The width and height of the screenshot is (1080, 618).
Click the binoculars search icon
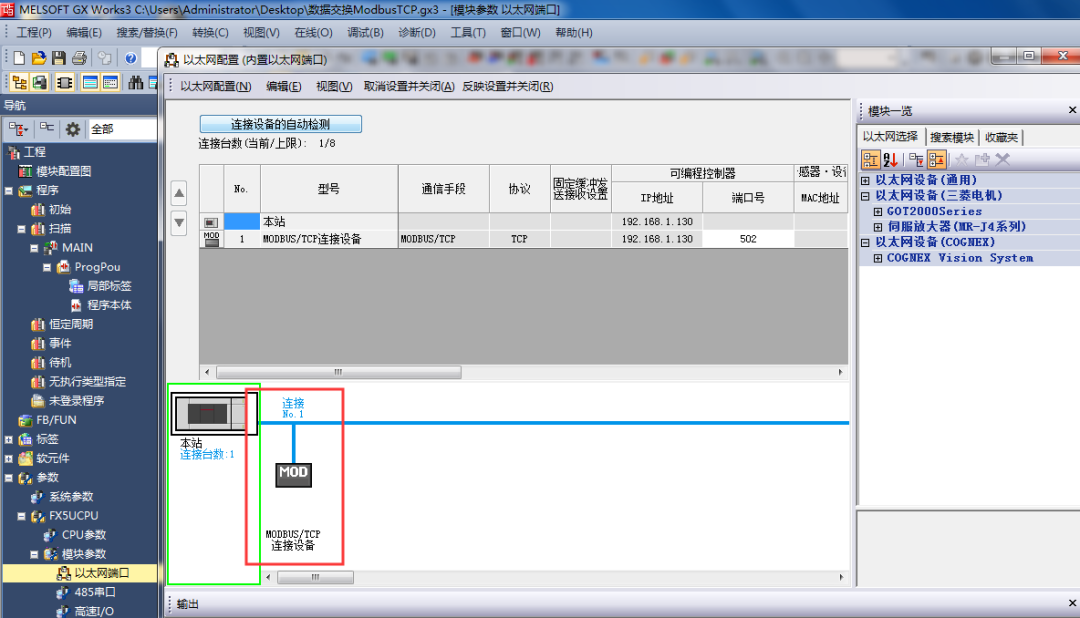[136, 83]
